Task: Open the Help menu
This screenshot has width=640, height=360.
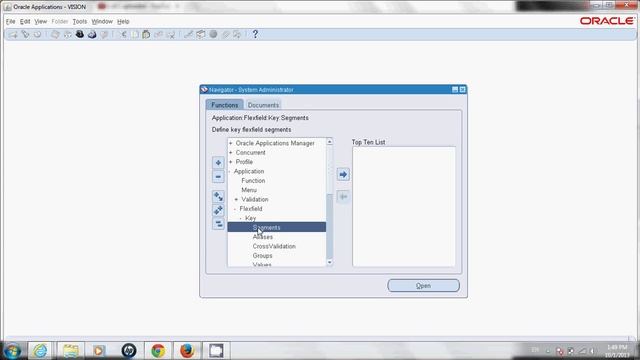Action: (123, 21)
